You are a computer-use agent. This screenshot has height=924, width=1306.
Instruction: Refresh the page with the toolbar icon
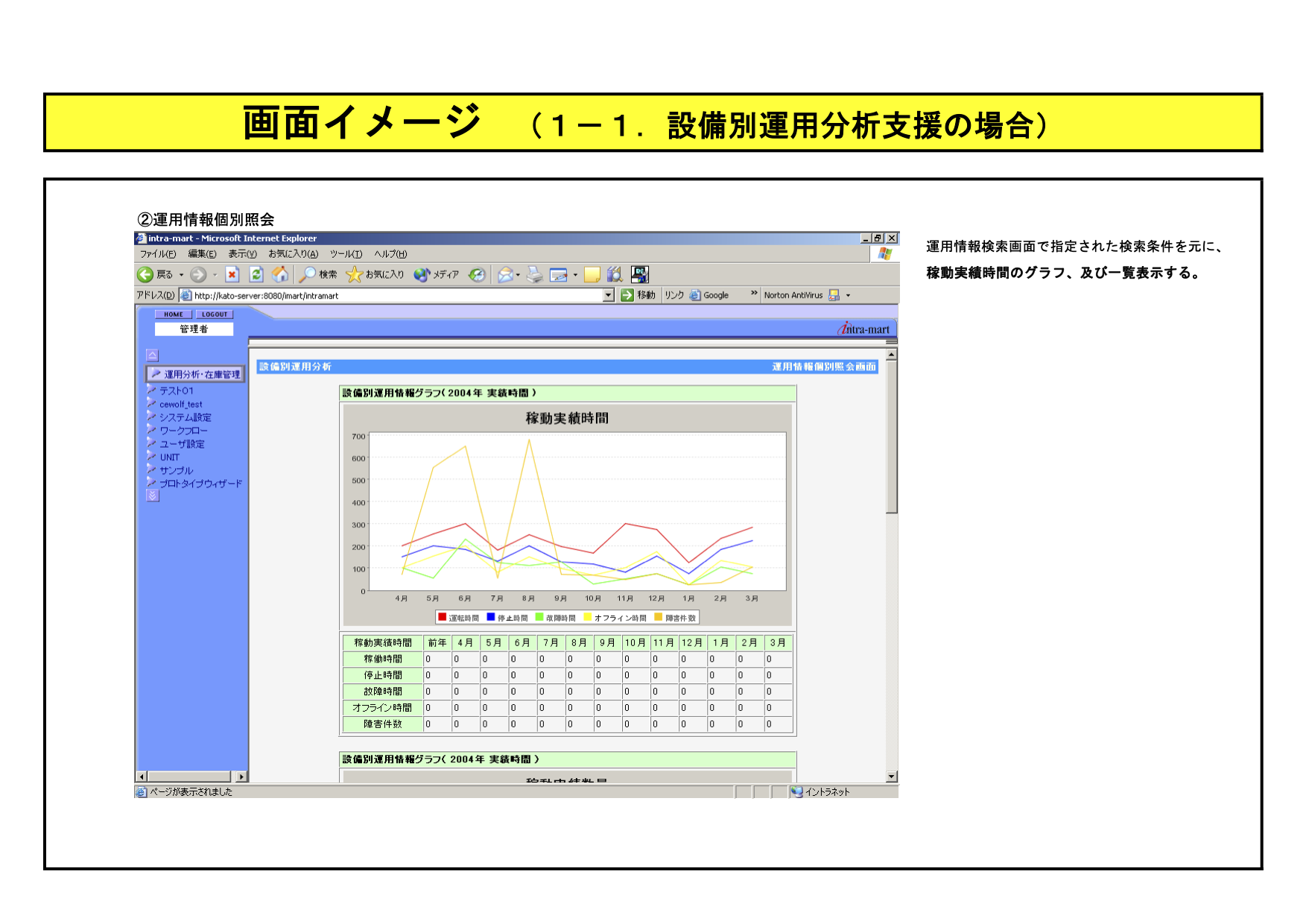[256, 275]
